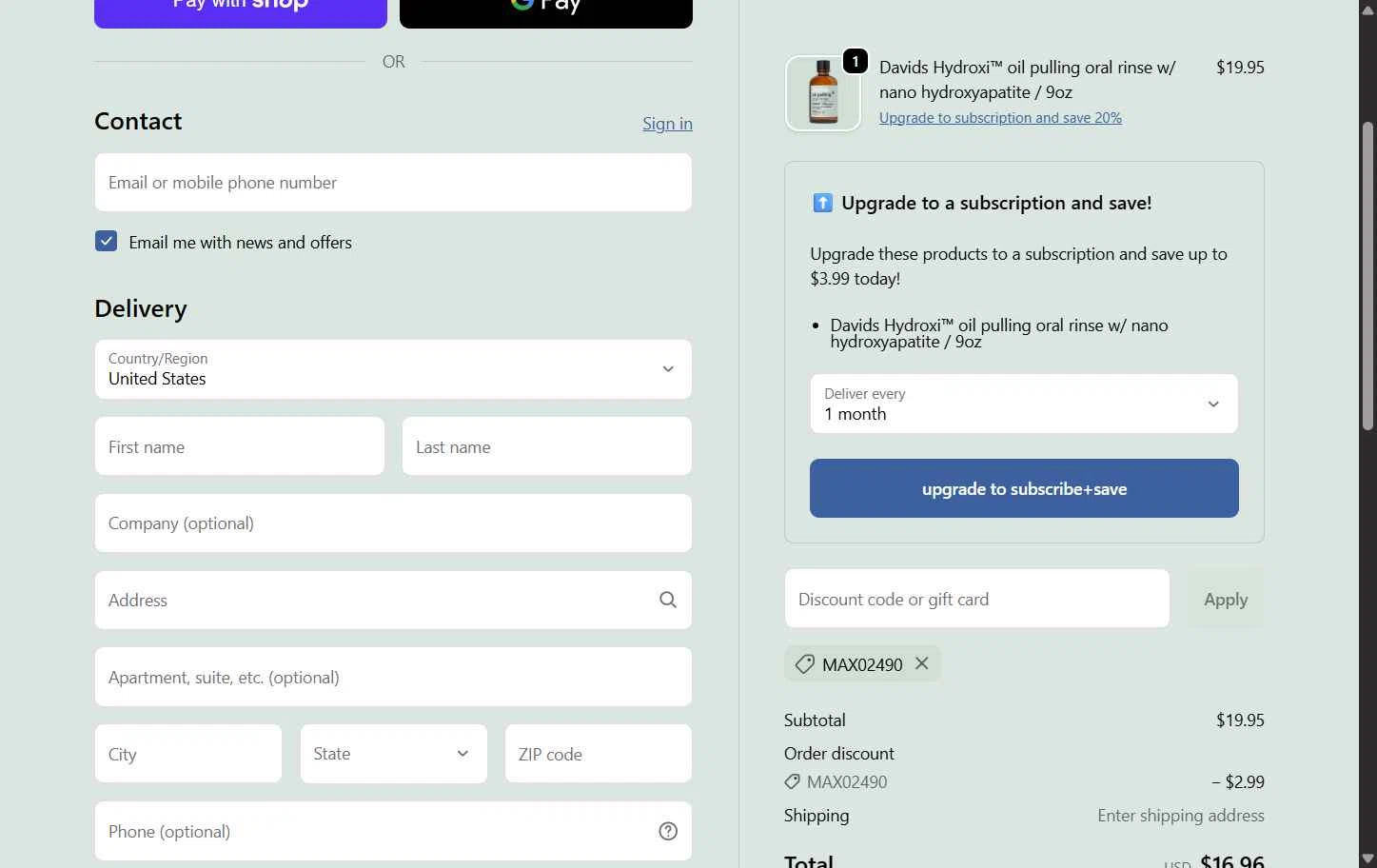The height and width of the screenshot is (868, 1377).
Task: Click the up arrow emoji beside Upgrade heading
Action: tap(822, 203)
